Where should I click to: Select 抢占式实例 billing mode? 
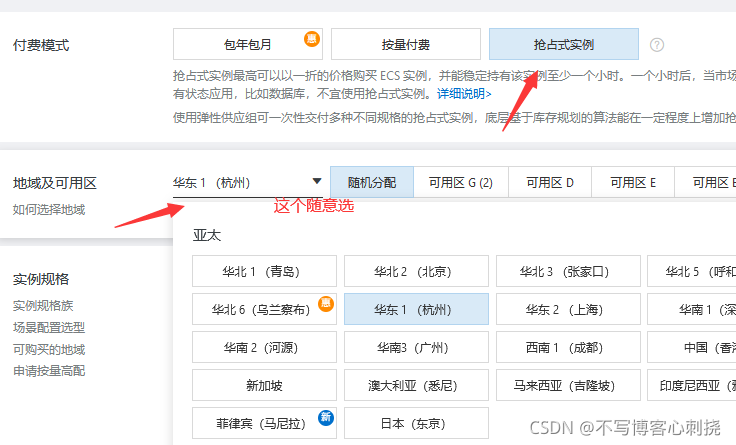point(564,44)
